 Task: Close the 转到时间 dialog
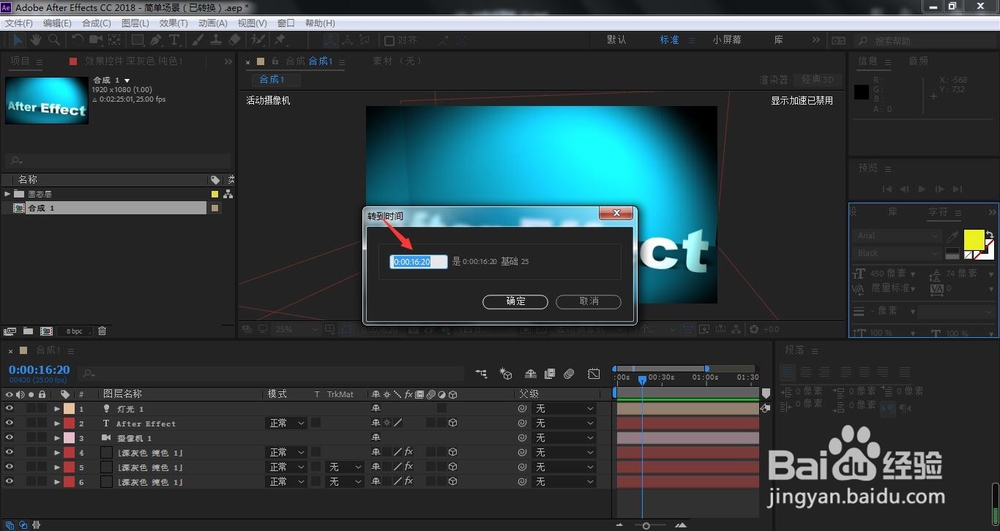[x=616, y=214]
